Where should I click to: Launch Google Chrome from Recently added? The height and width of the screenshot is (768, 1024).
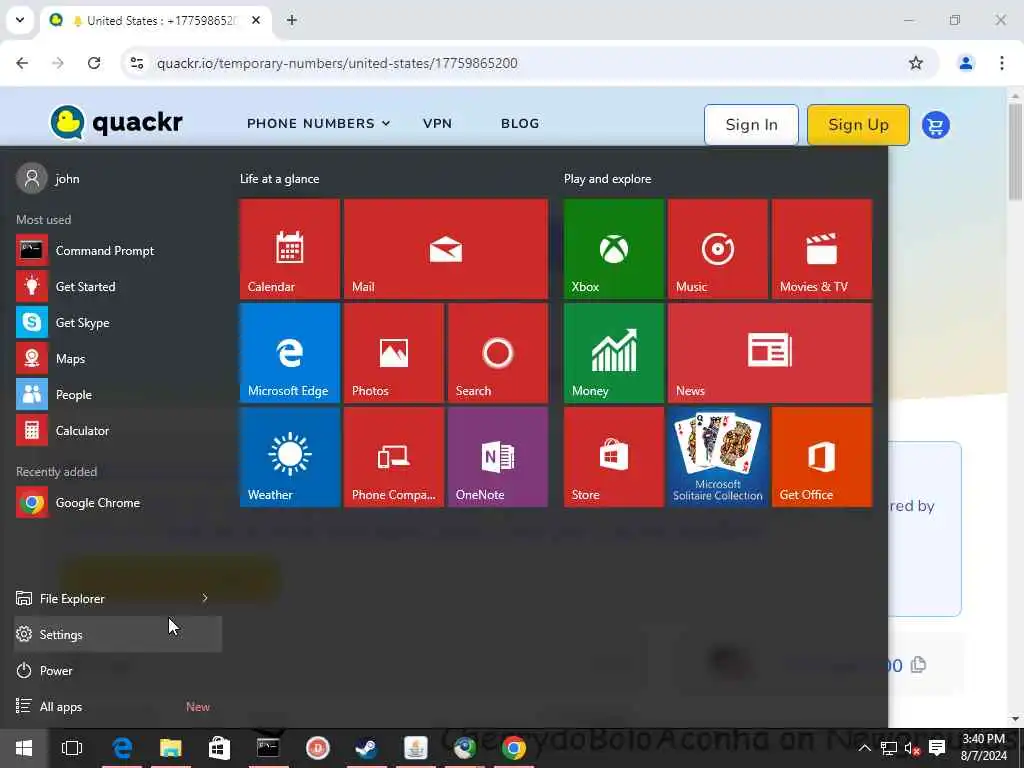[x=118, y=503]
